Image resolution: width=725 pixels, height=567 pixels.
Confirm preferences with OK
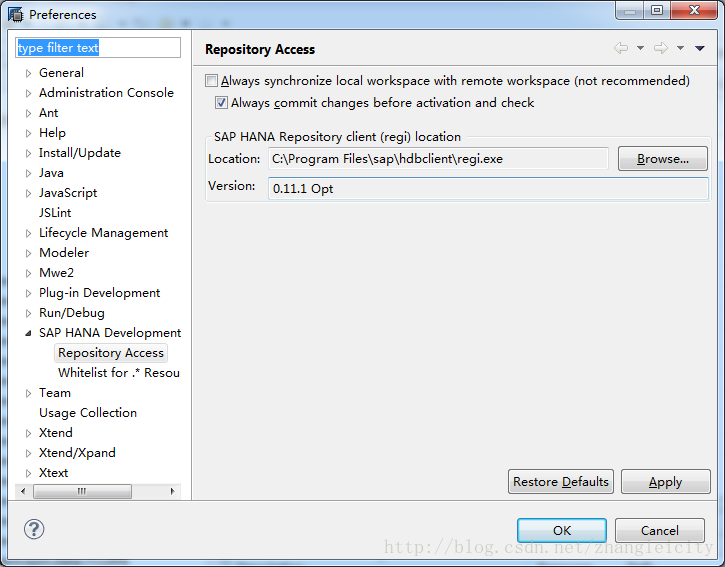pyautogui.click(x=562, y=530)
